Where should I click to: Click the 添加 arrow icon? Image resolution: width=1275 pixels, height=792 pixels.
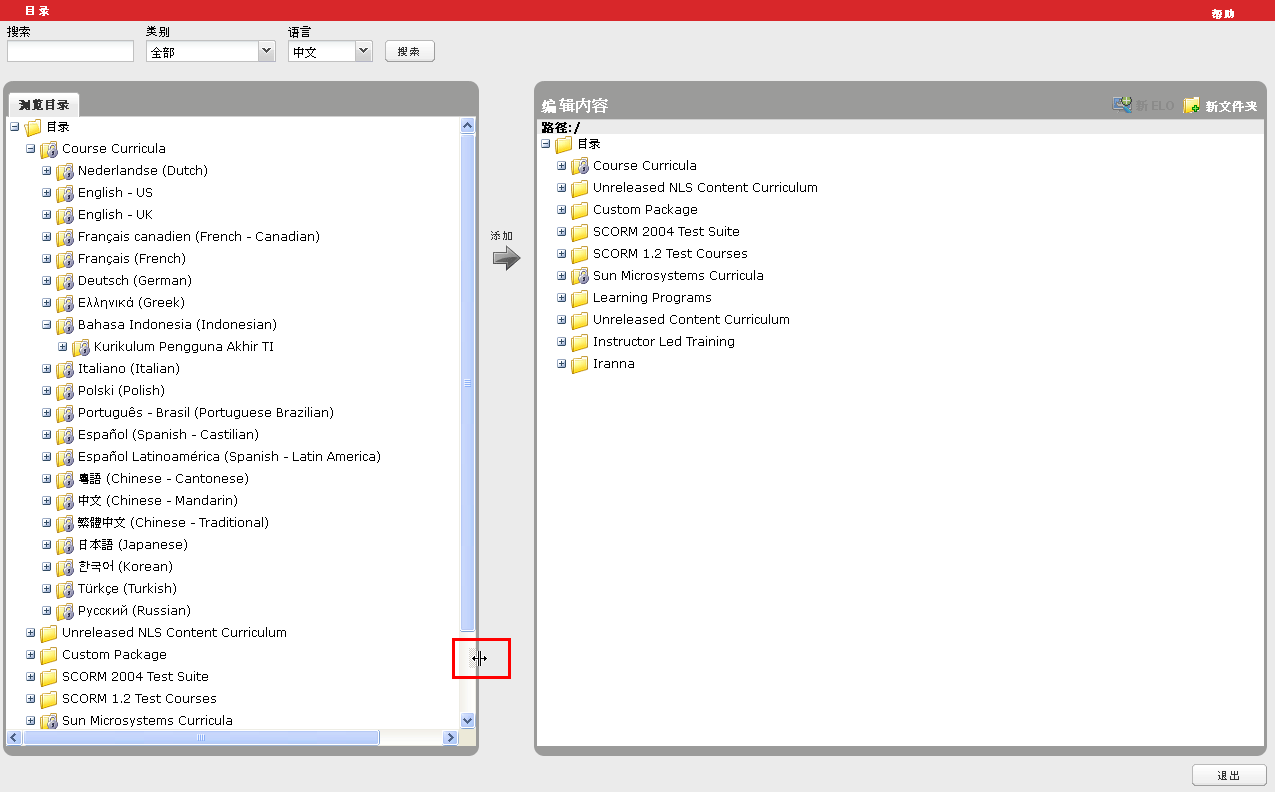[506, 259]
